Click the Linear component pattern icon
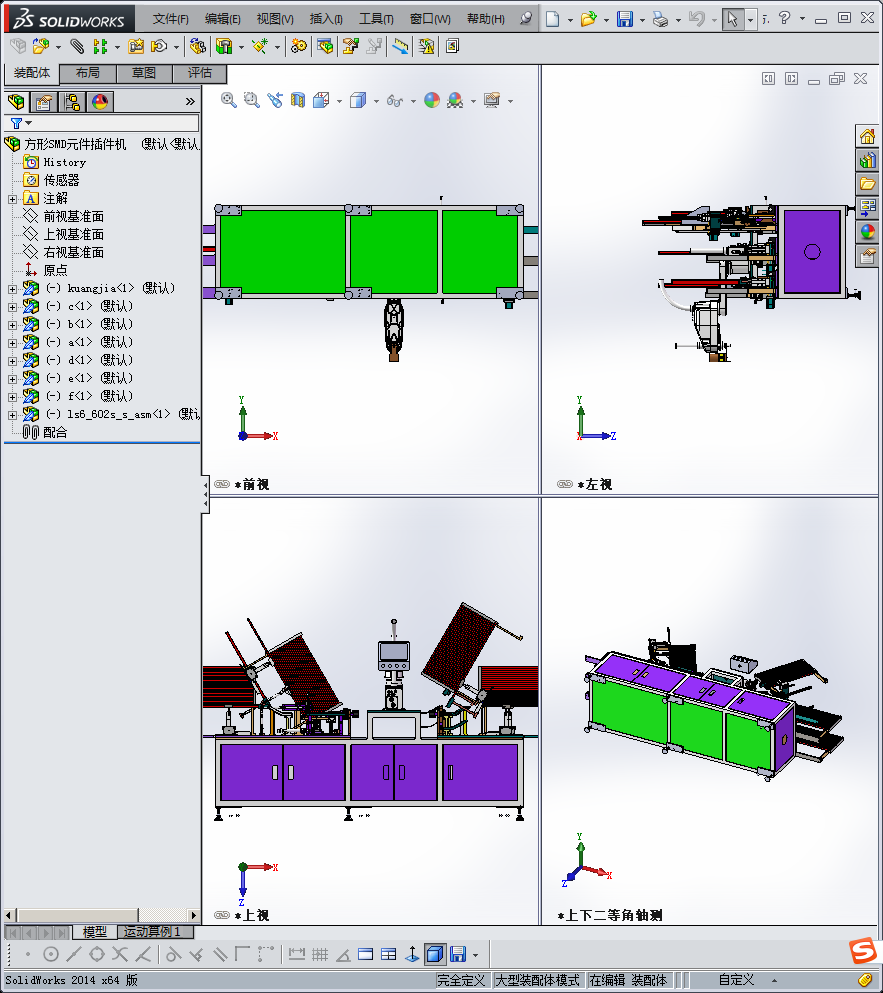Image resolution: width=883 pixels, height=993 pixels. click(99, 46)
